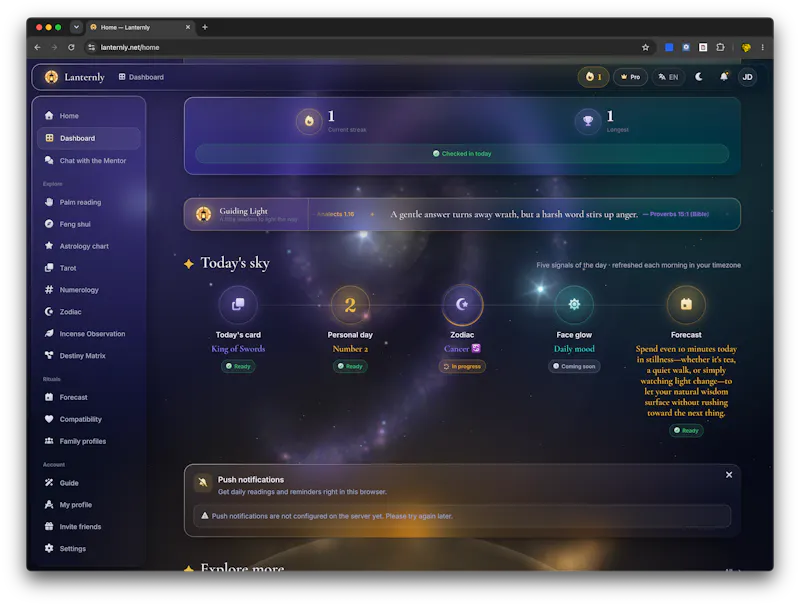The width and height of the screenshot is (800, 606).
Task: Click the Ready badge under forecast text
Action: pos(686,431)
